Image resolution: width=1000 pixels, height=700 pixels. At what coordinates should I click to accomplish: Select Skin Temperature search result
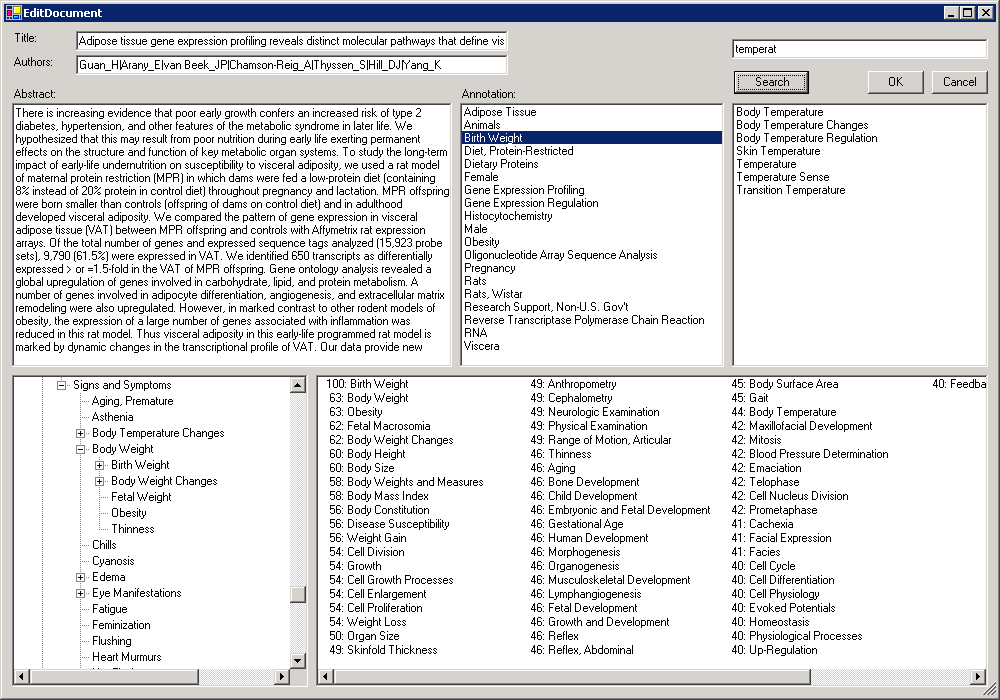(x=778, y=151)
